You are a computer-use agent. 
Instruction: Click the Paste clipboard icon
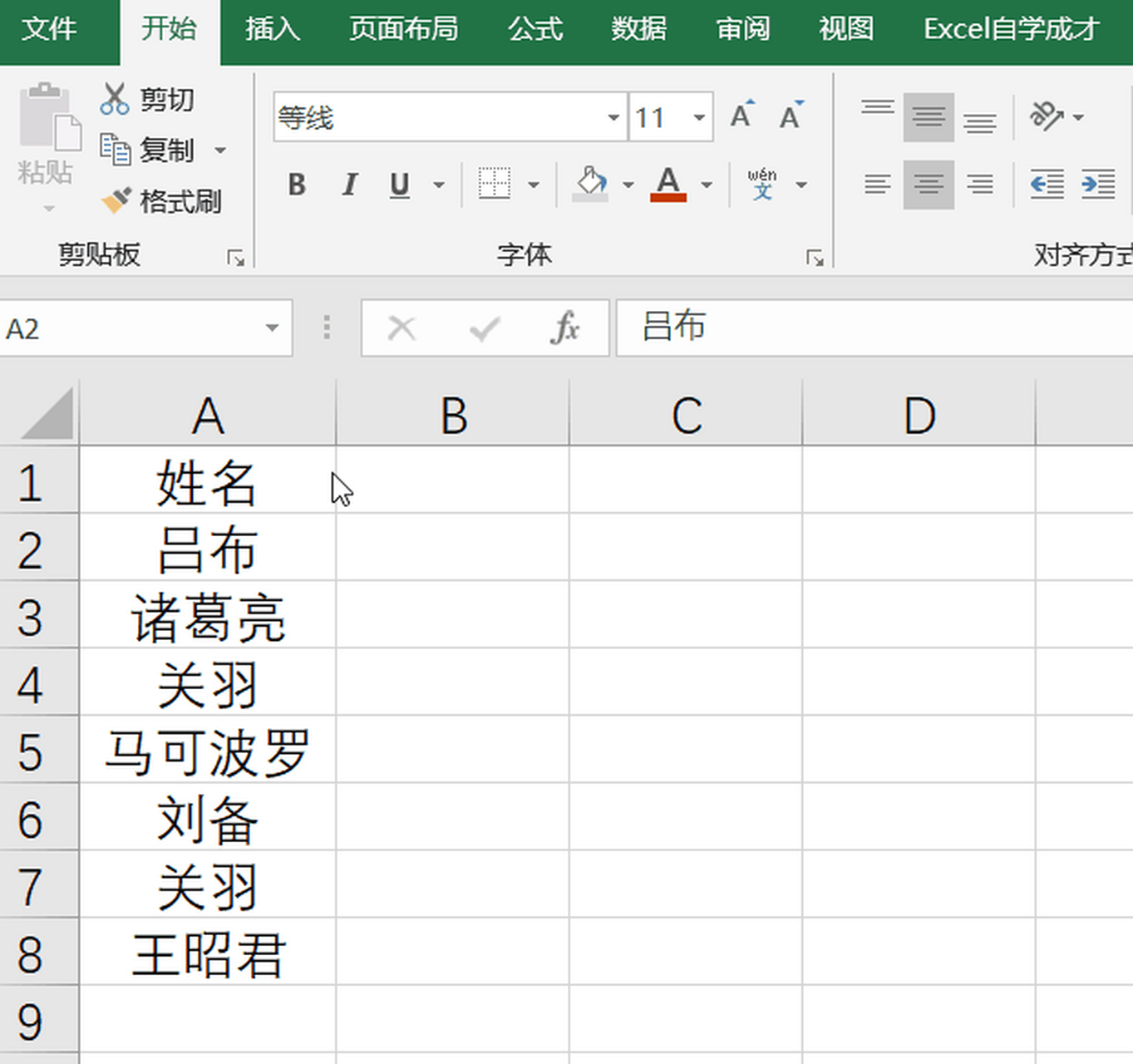coord(49,116)
